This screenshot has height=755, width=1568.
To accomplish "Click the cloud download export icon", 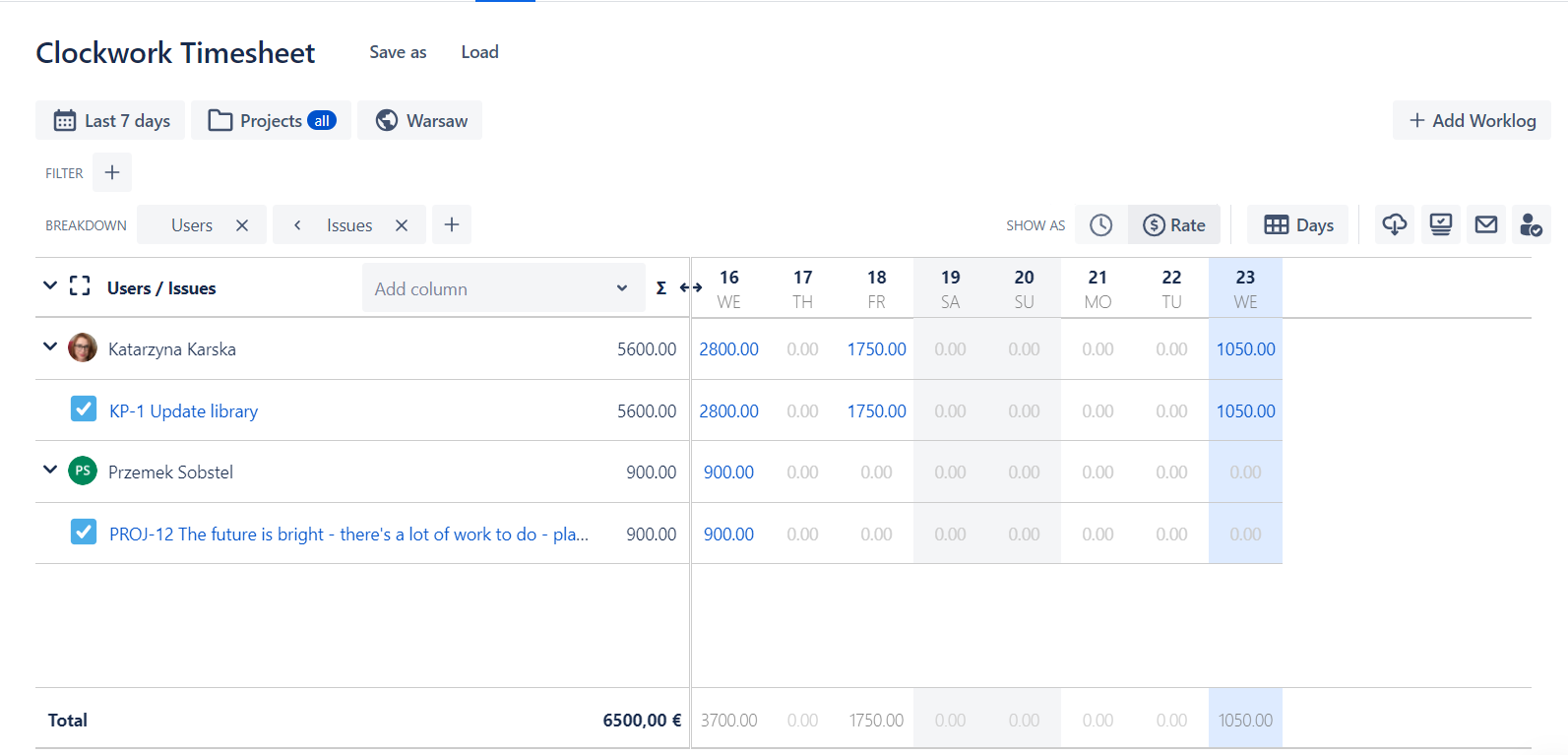I will click(1394, 225).
